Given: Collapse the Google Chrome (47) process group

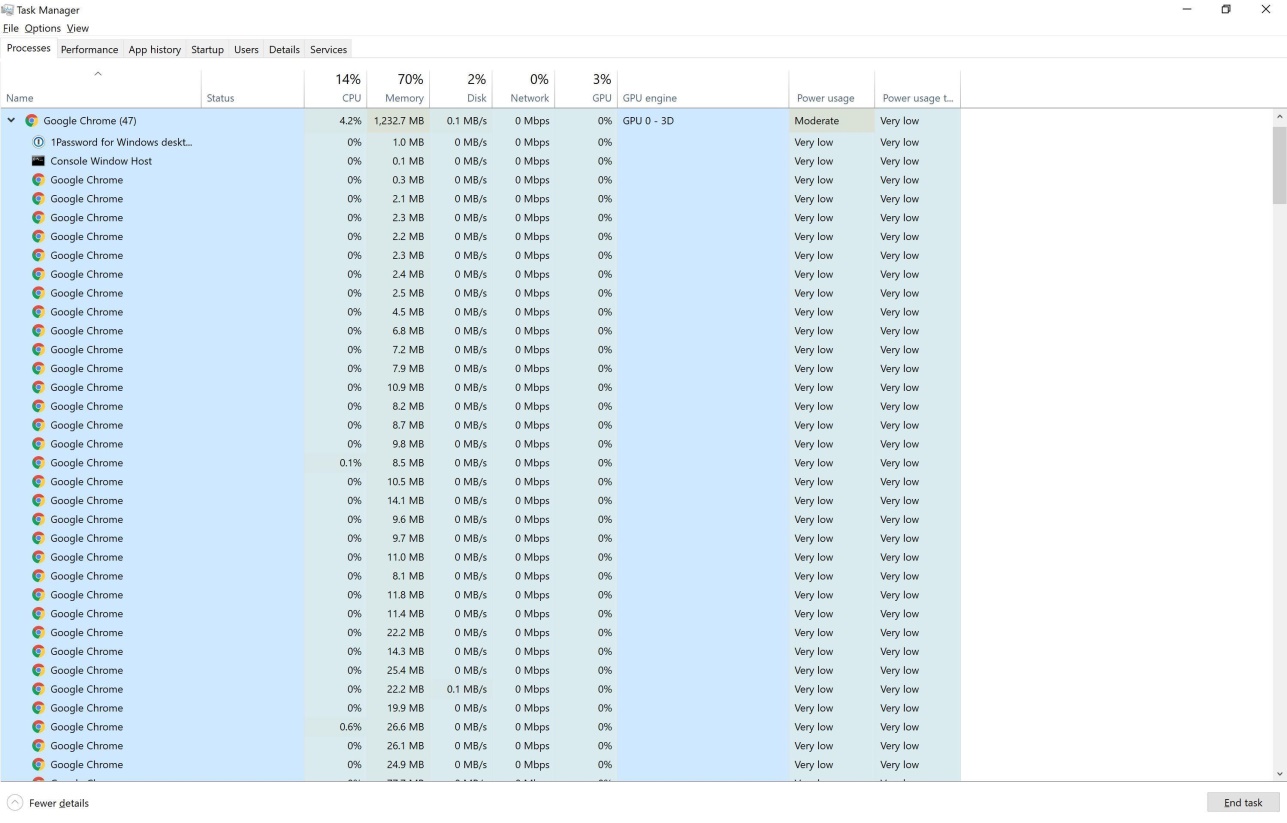Looking at the screenshot, I should click(x=11, y=121).
